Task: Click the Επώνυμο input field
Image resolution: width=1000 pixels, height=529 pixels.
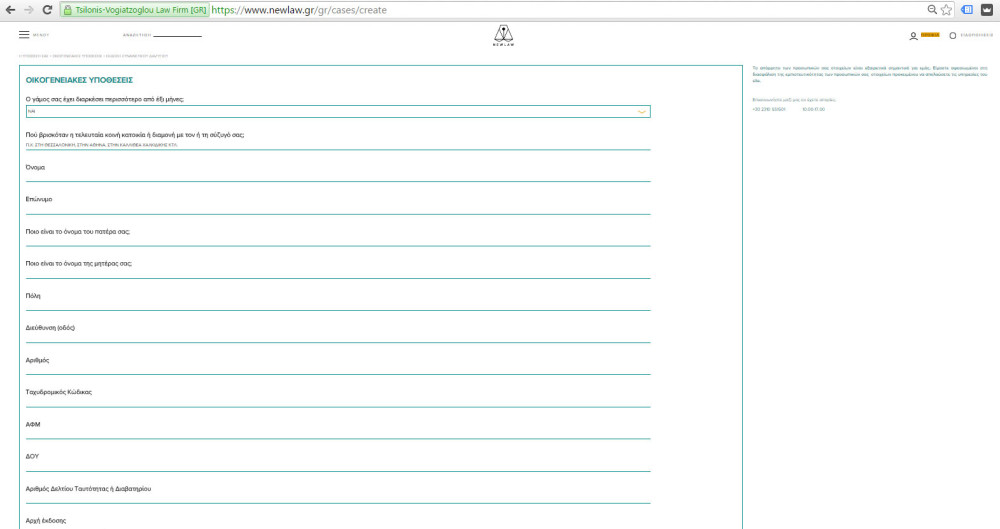Action: (x=338, y=208)
